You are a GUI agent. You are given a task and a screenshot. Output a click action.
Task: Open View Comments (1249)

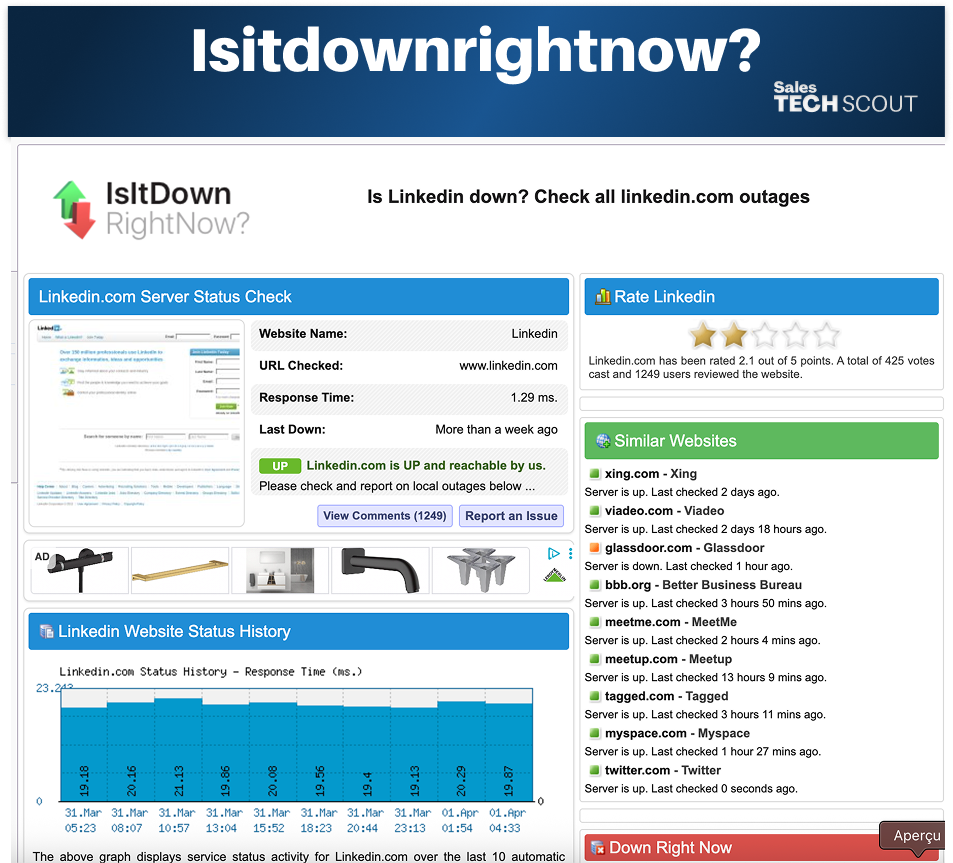click(385, 516)
